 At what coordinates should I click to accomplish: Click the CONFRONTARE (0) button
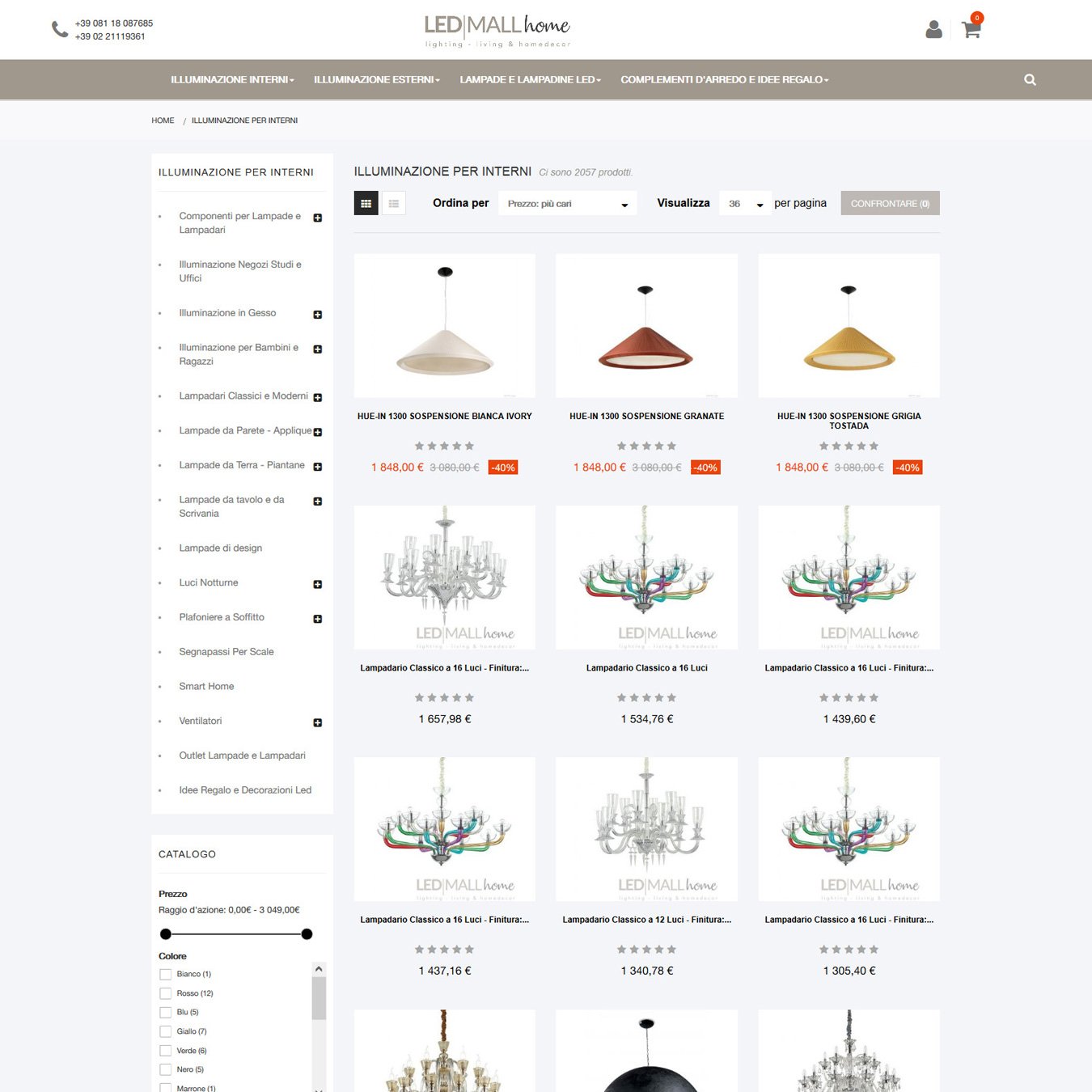[x=890, y=203]
